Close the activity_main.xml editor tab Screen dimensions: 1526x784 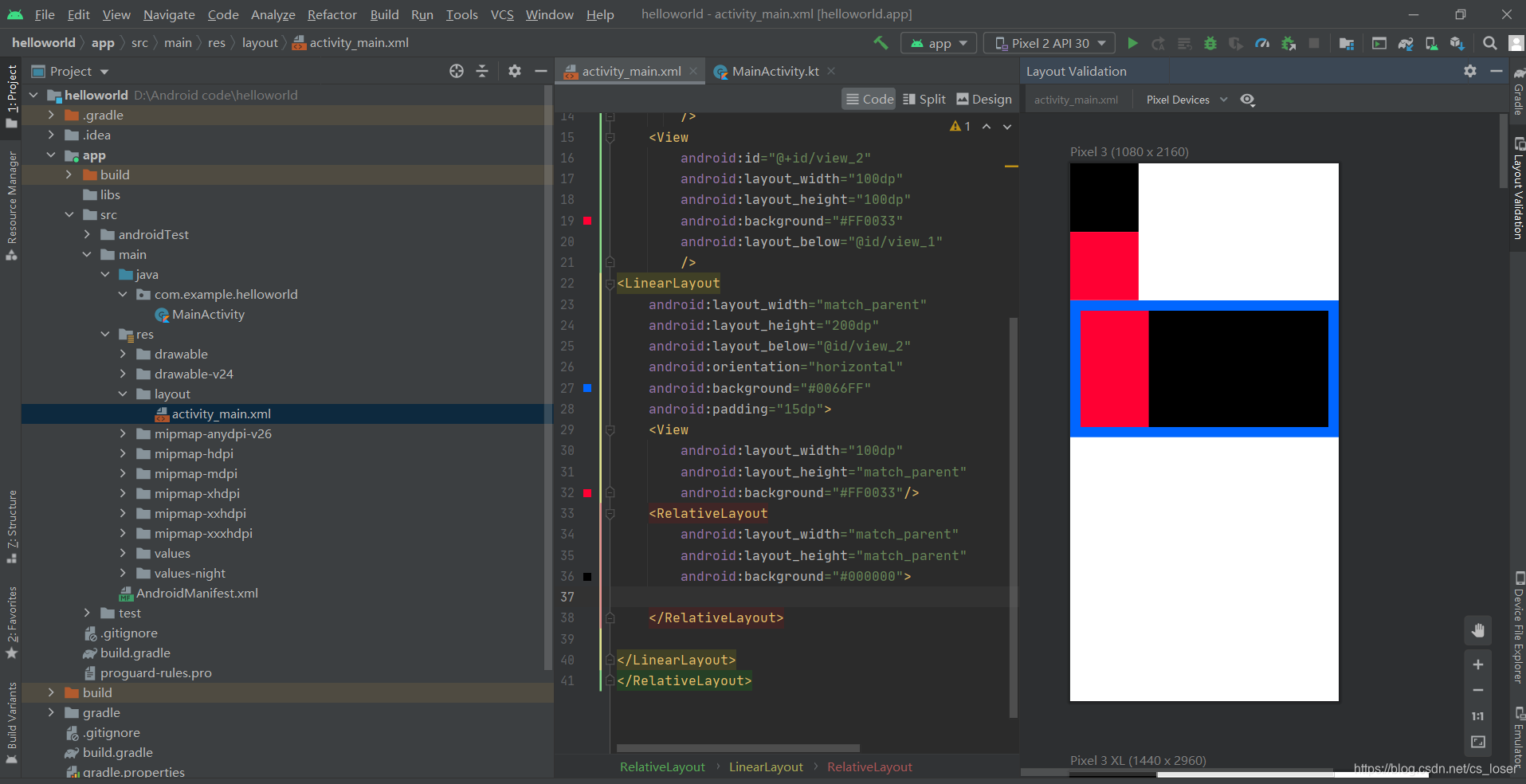tap(693, 71)
